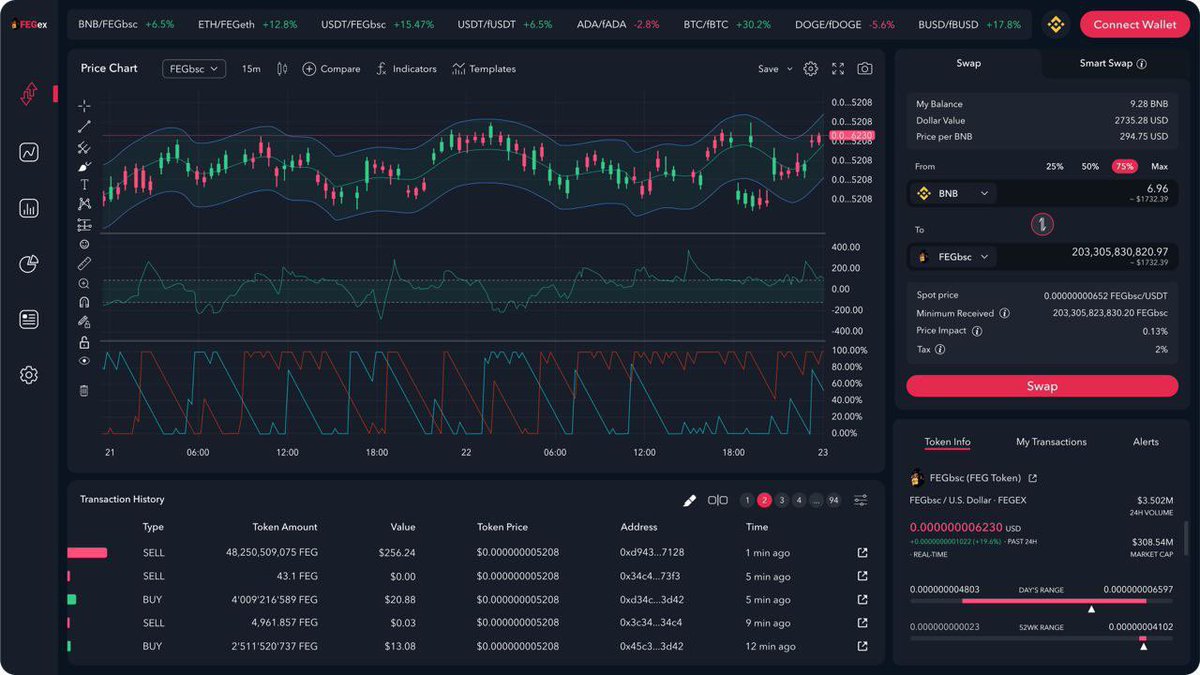Open external link for 1 min ago transaction
The width and height of the screenshot is (1200, 675).
click(862, 552)
